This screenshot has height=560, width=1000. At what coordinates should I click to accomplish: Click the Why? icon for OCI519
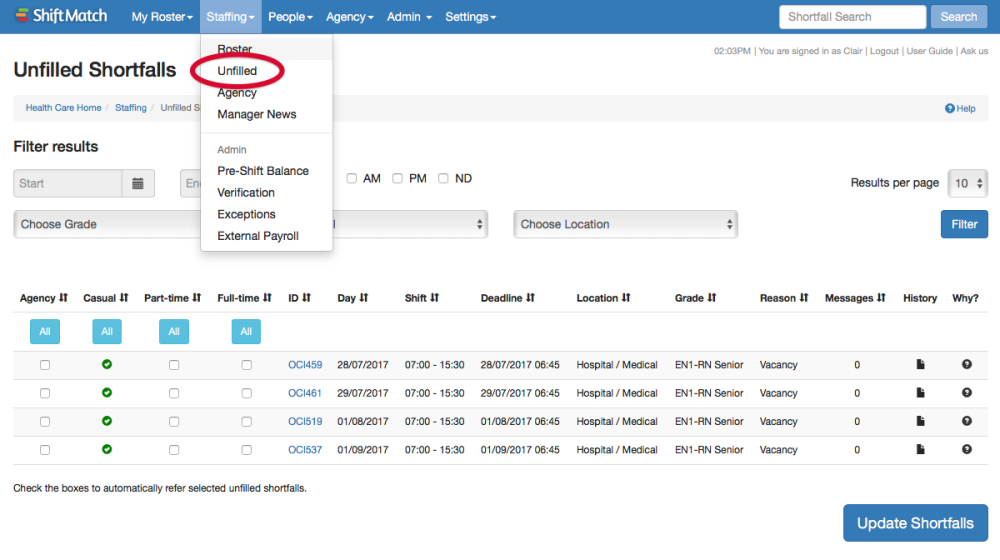pyautogui.click(x=967, y=421)
